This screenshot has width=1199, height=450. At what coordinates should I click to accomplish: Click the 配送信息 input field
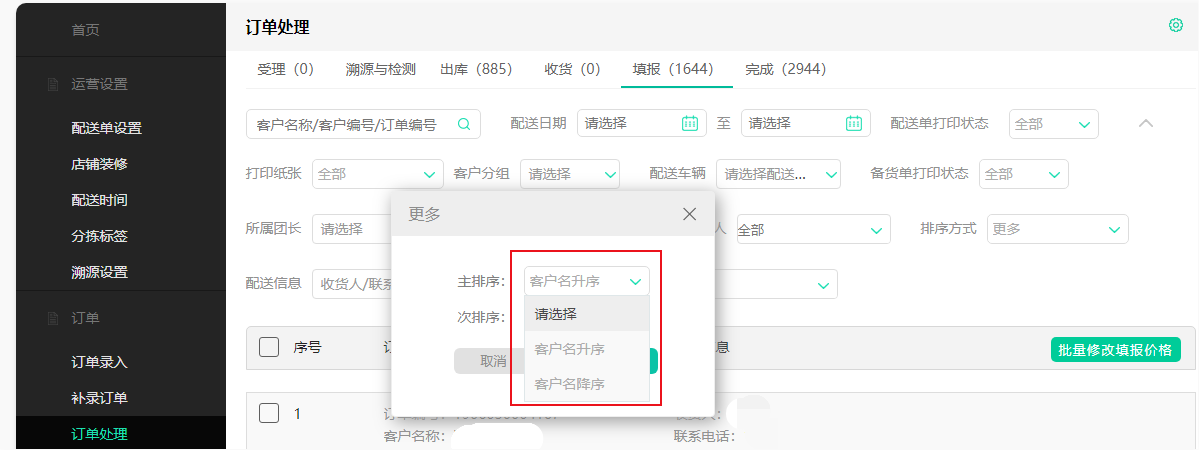point(352,284)
